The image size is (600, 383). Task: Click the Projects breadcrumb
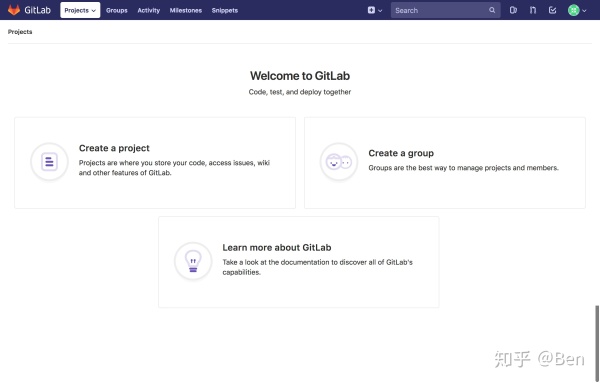point(20,32)
